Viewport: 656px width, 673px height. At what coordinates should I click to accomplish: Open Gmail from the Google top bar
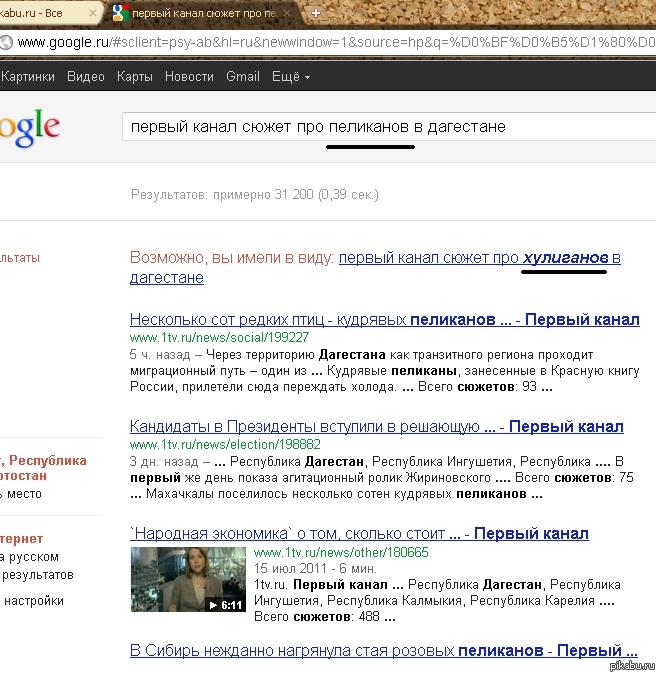pos(243,76)
